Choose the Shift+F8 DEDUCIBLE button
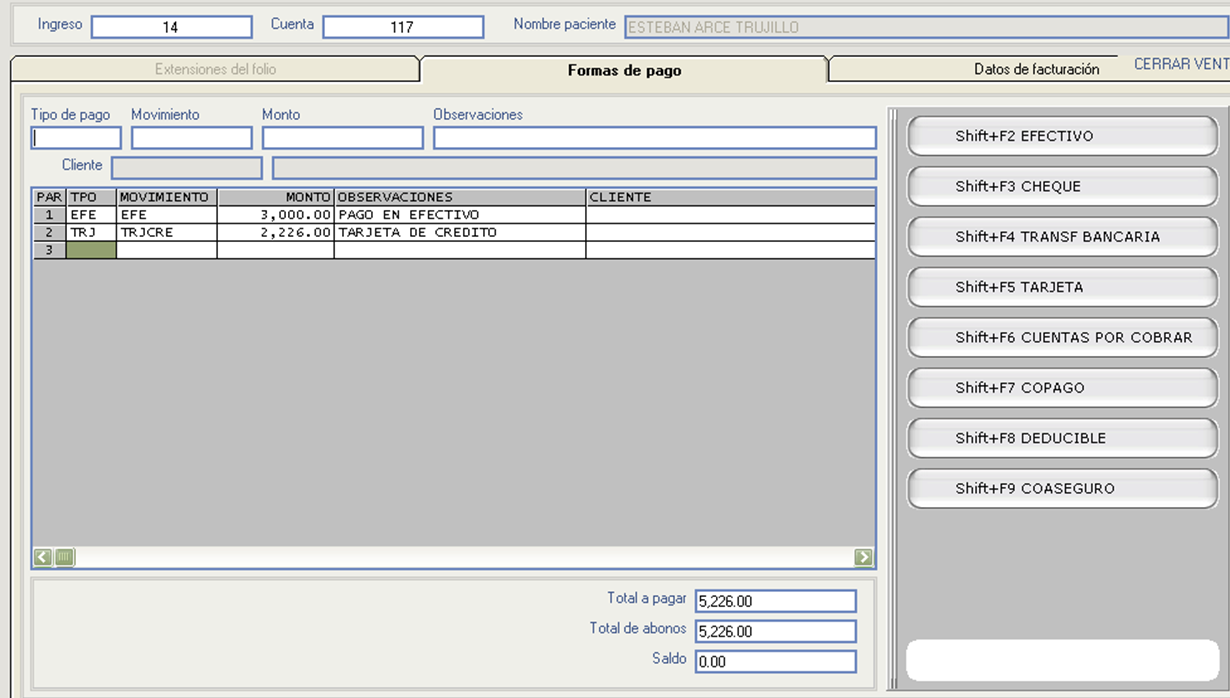Image resolution: width=1230 pixels, height=698 pixels. [1062, 438]
